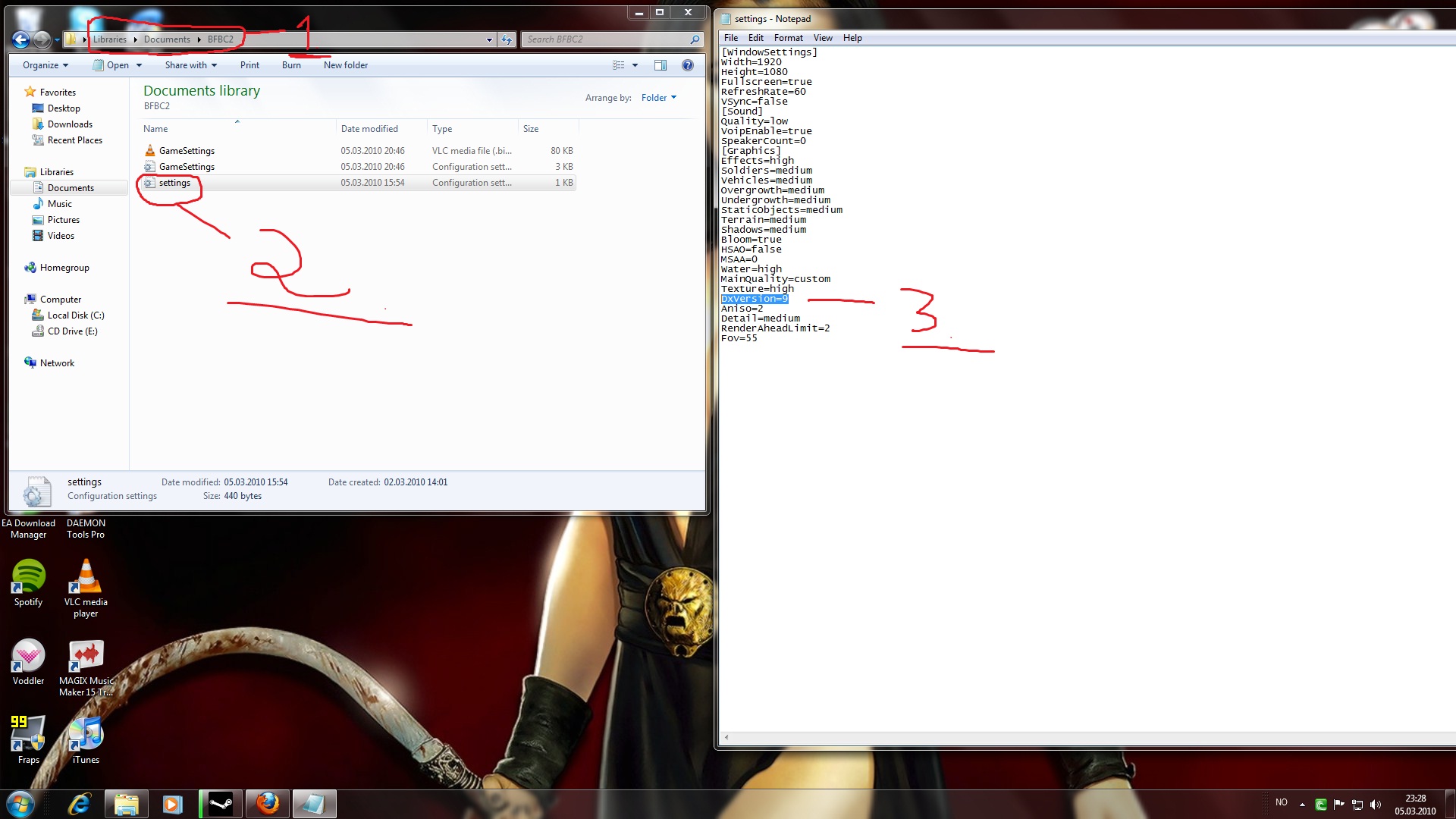Image resolution: width=1456 pixels, height=819 pixels.
Task: Expand Arrange by Folder dropdown
Action: click(658, 98)
